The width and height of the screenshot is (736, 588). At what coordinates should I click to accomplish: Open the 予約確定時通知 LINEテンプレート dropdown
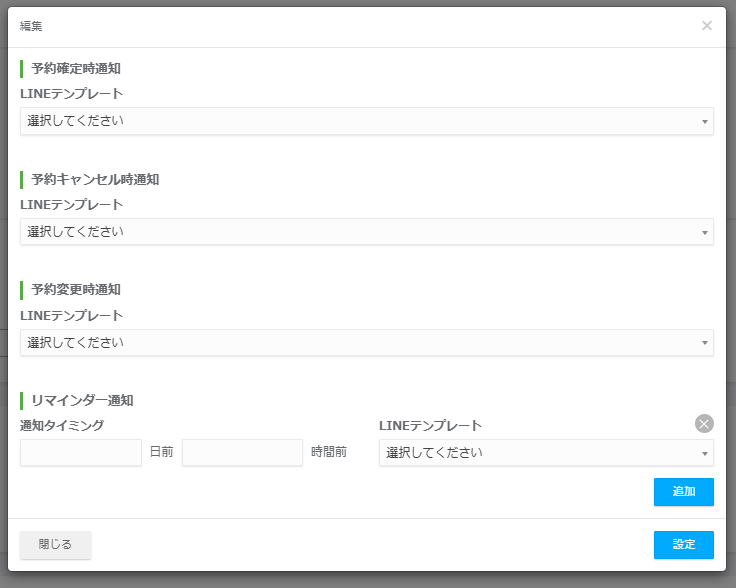tap(367, 121)
